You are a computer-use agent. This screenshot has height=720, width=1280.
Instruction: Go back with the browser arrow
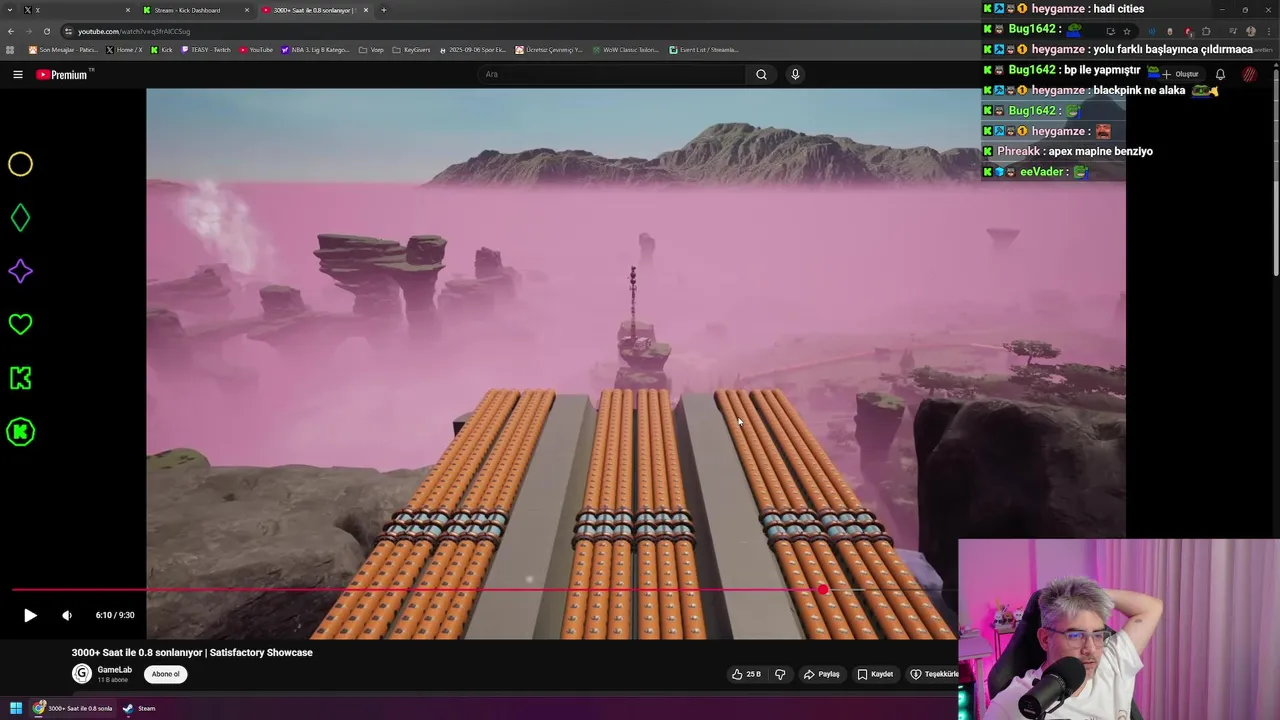[x=11, y=31]
